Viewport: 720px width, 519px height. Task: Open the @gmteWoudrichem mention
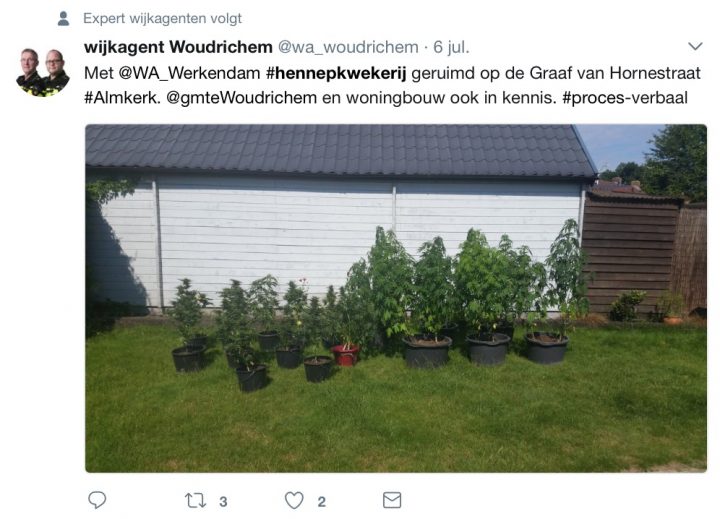(x=242, y=98)
